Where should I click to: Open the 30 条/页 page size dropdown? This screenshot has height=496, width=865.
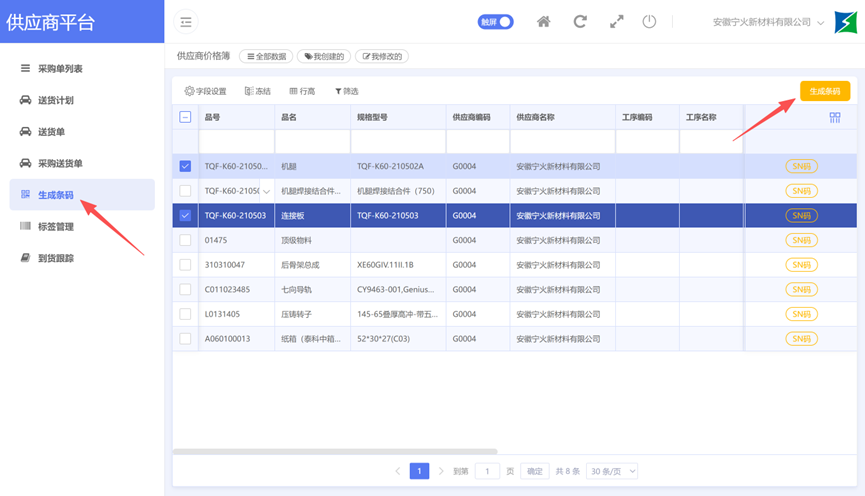tap(612, 471)
